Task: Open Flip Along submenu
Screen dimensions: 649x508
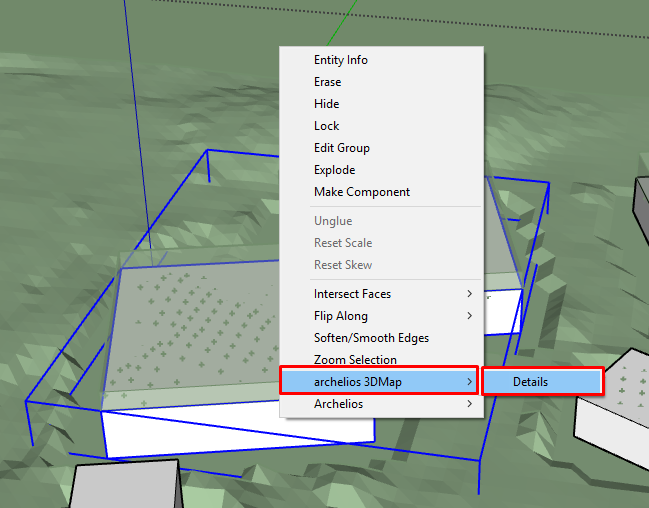Action: point(381,316)
